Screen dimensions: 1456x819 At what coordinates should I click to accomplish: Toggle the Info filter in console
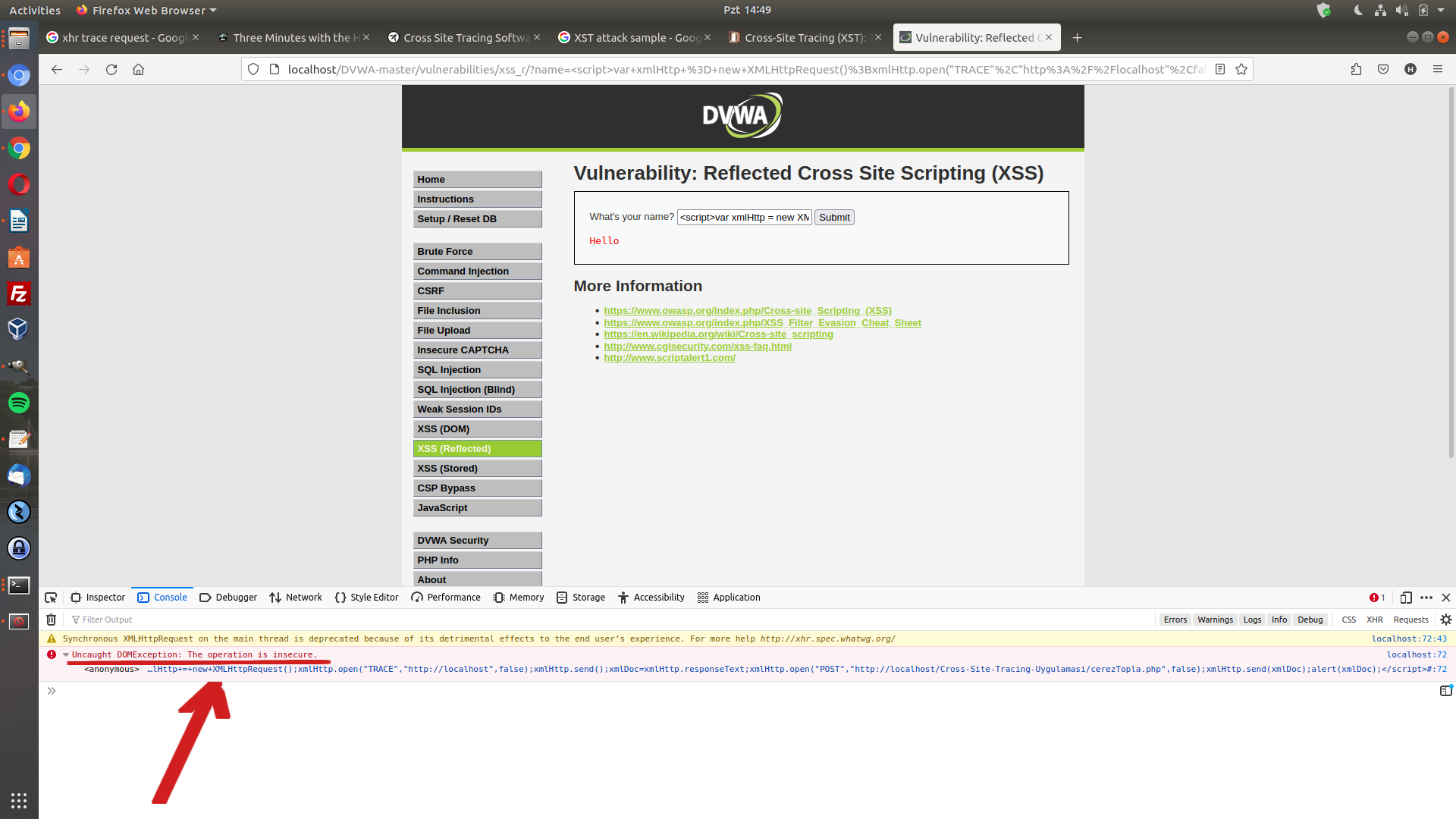tap(1279, 620)
